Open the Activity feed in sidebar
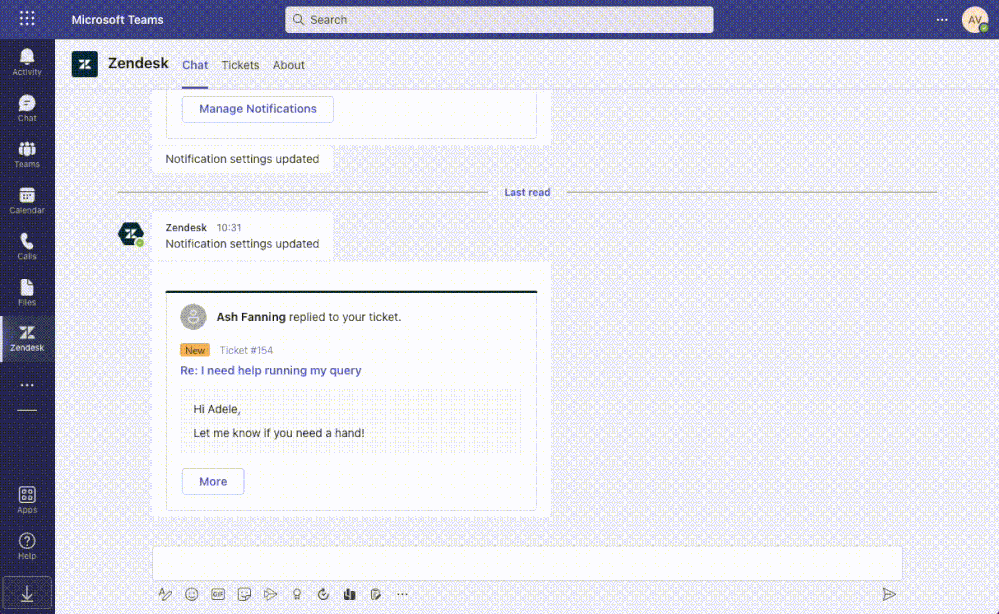The height and width of the screenshot is (614, 999). pyautogui.click(x=27, y=62)
